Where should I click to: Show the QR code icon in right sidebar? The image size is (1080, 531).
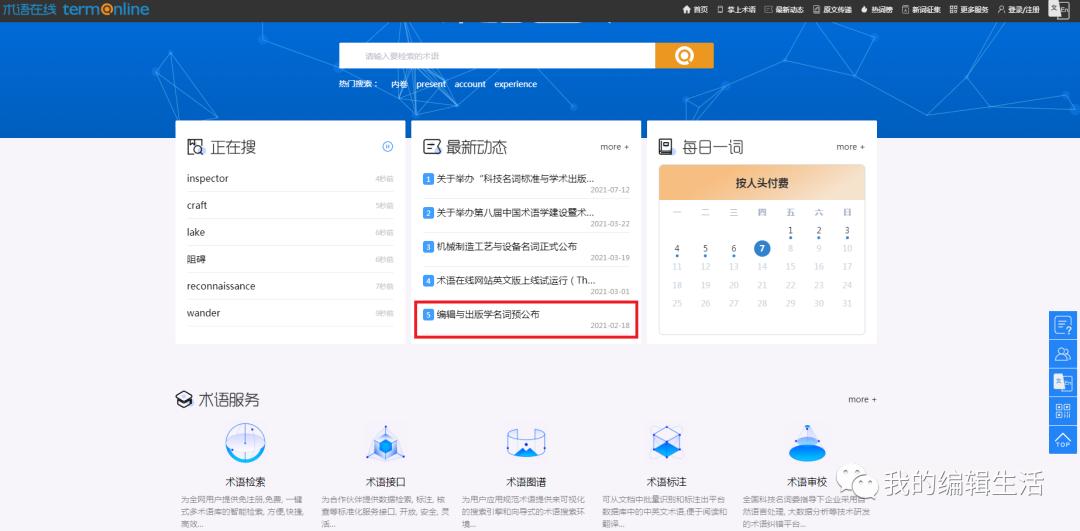pyautogui.click(x=1063, y=411)
